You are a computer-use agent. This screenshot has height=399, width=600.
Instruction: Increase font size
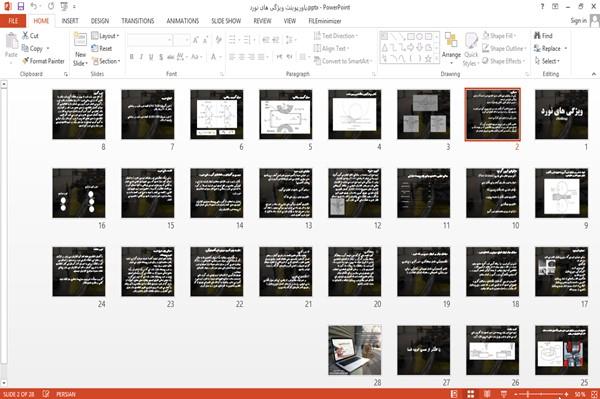[x=196, y=40]
